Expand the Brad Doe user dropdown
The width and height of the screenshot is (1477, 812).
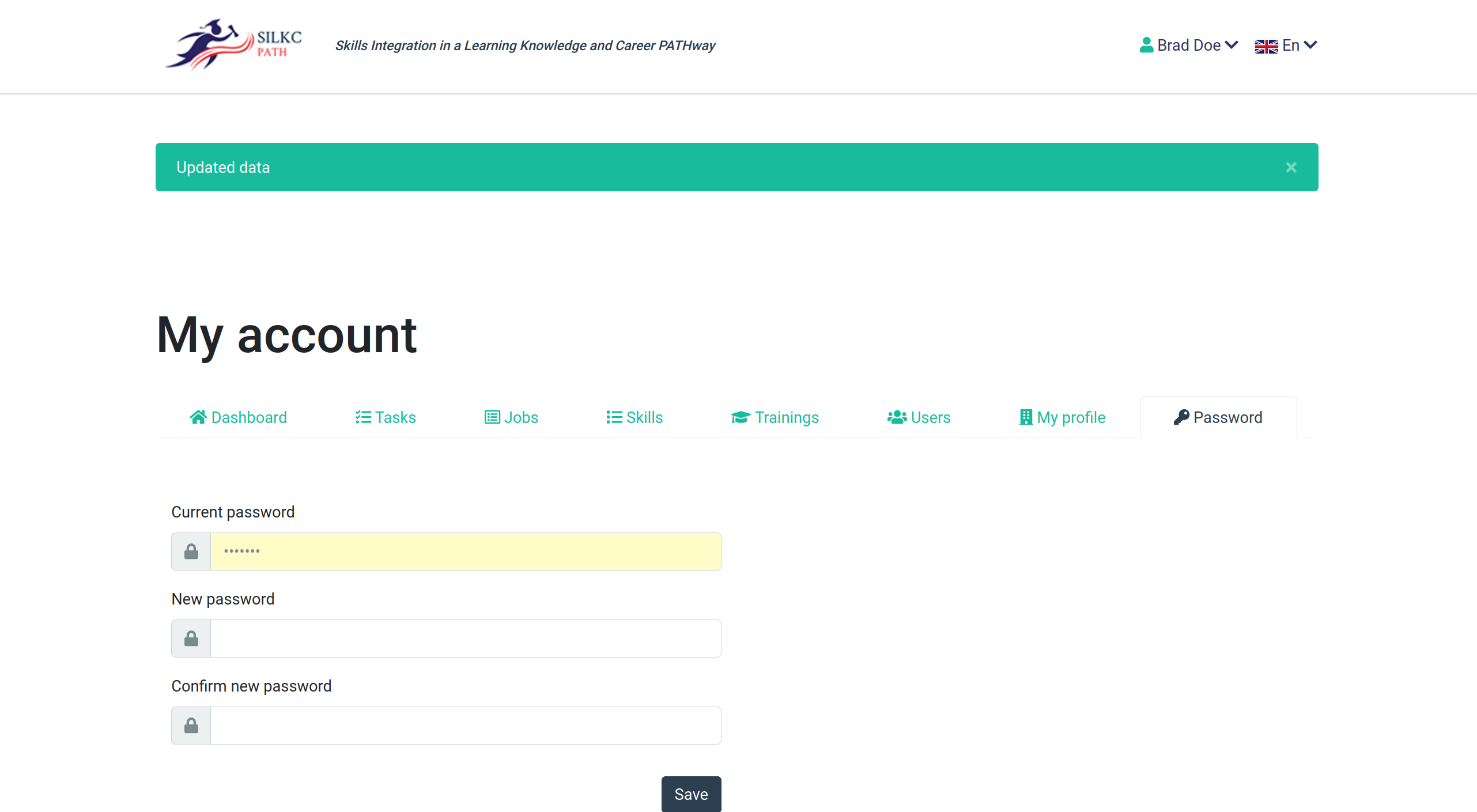pos(1232,45)
